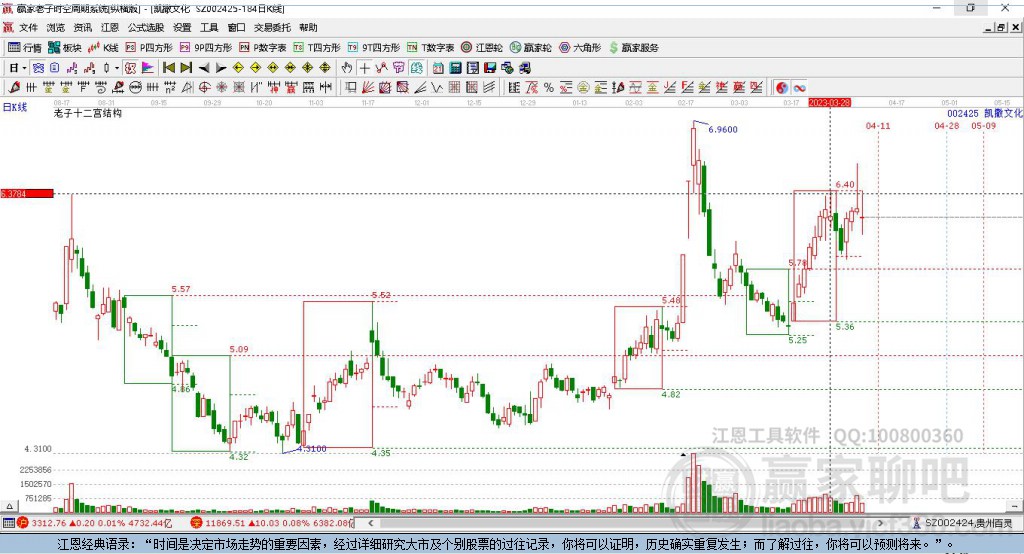The height and width of the screenshot is (554, 1024).
Task: Click the black left arrow icon
Action: (204, 68)
